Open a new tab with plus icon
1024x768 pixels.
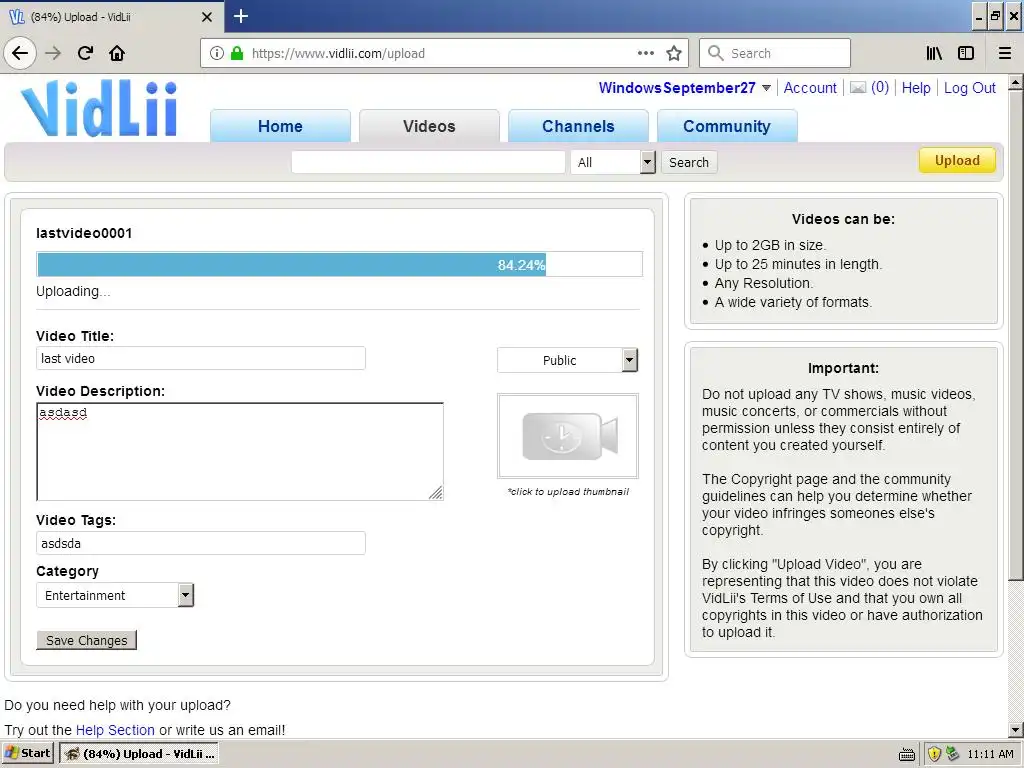[241, 16]
